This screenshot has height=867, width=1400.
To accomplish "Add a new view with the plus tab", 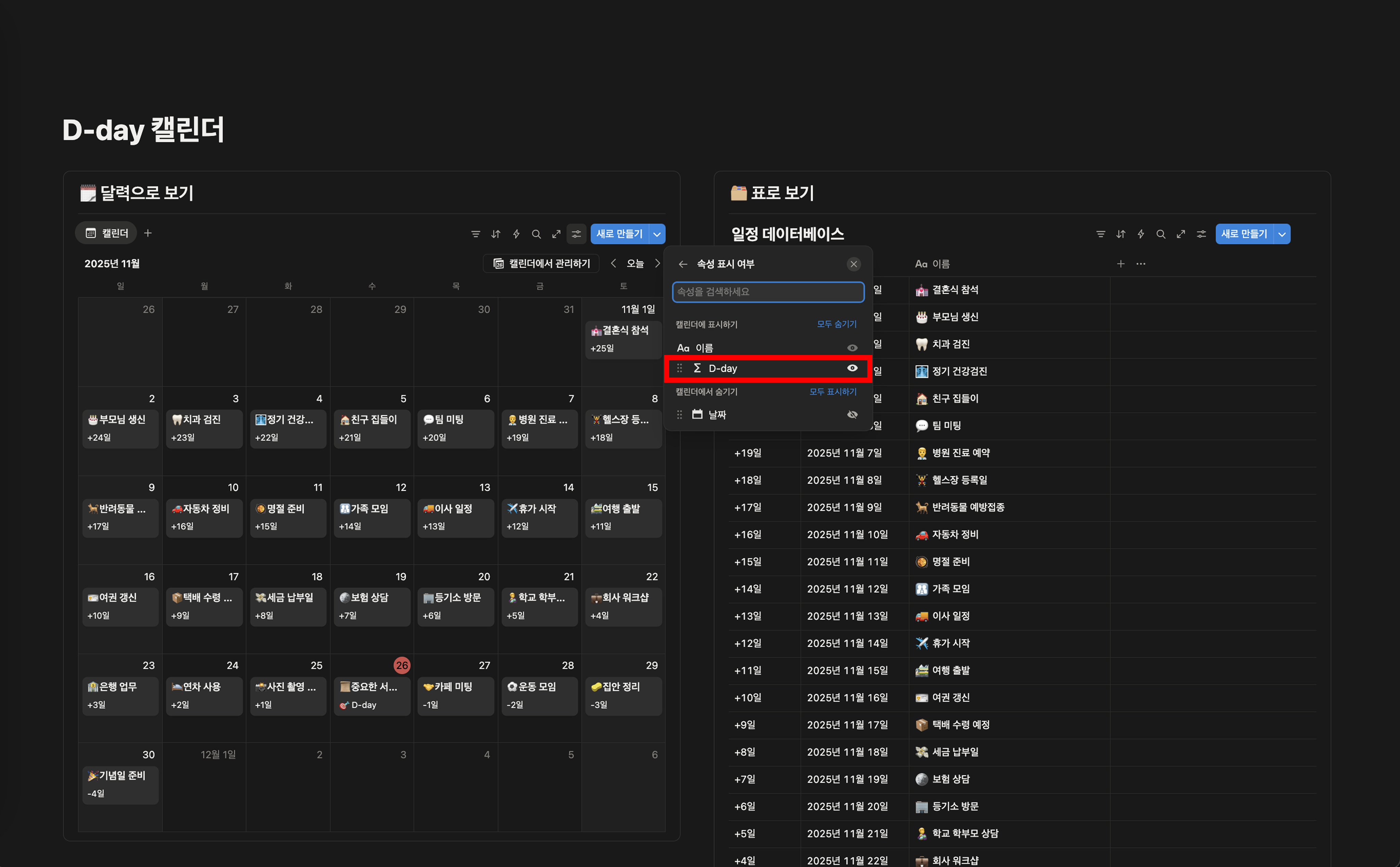I will (148, 233).
